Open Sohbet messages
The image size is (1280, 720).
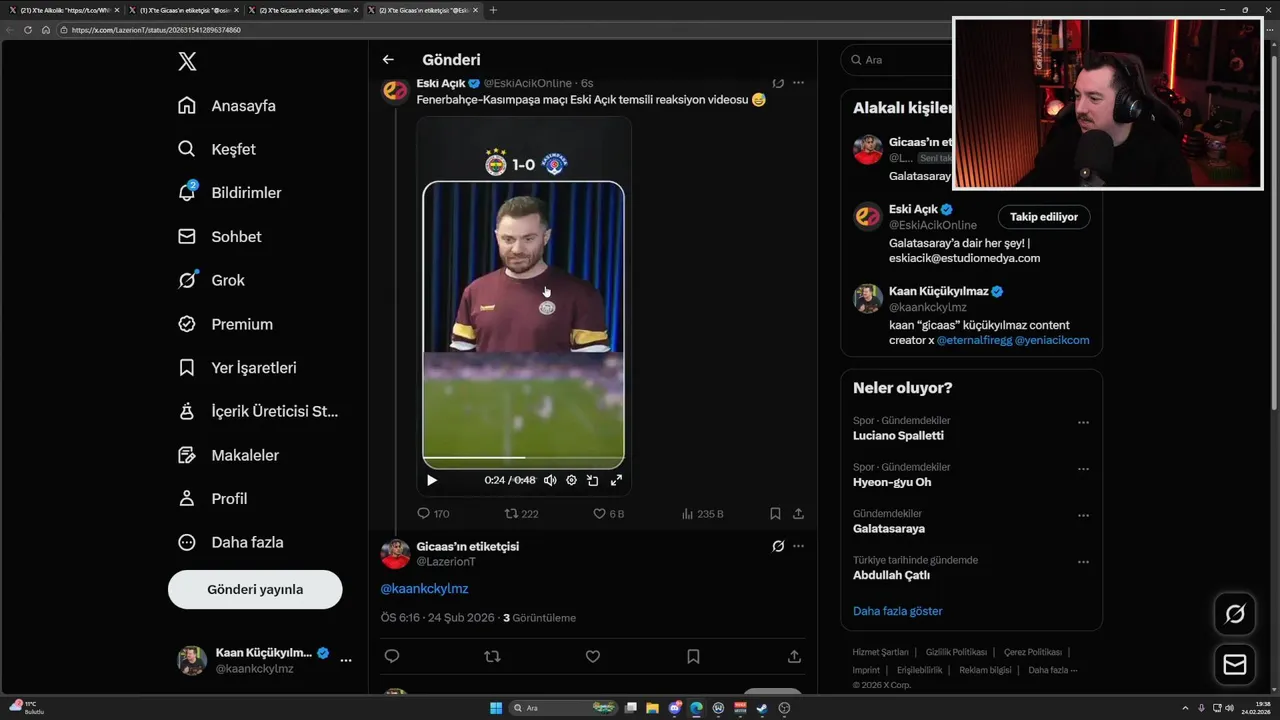click(219, 237)
